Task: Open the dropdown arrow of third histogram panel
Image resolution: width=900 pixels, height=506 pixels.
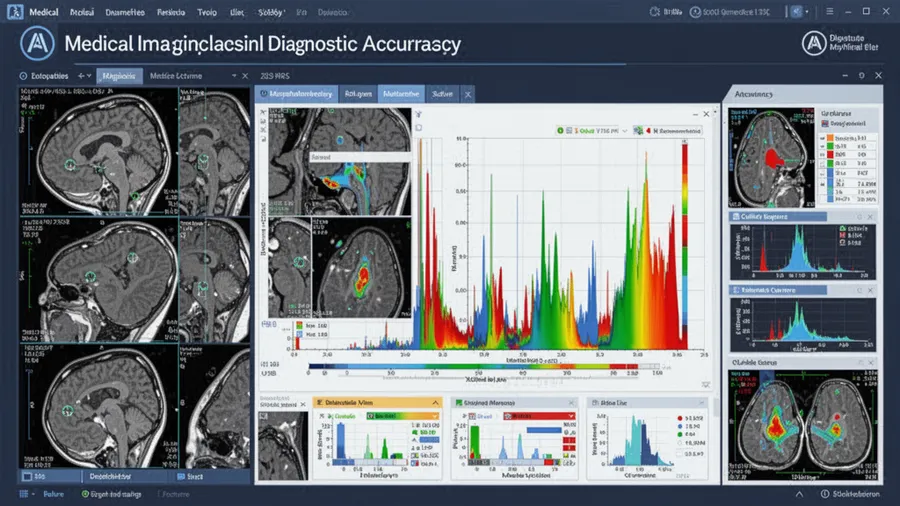Action: coord(701,403)
